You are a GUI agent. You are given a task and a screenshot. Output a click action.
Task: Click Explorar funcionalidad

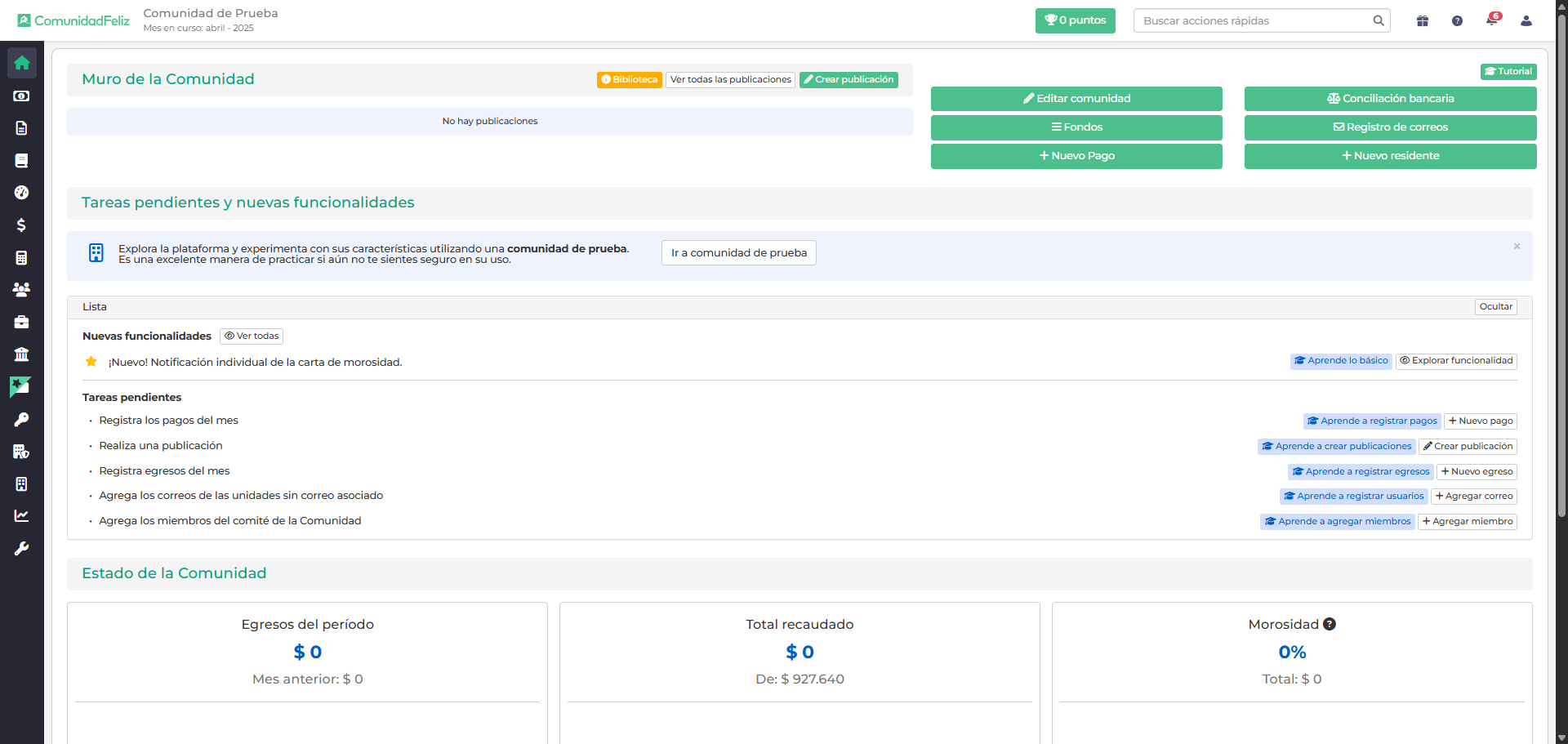coord(1456,361)
